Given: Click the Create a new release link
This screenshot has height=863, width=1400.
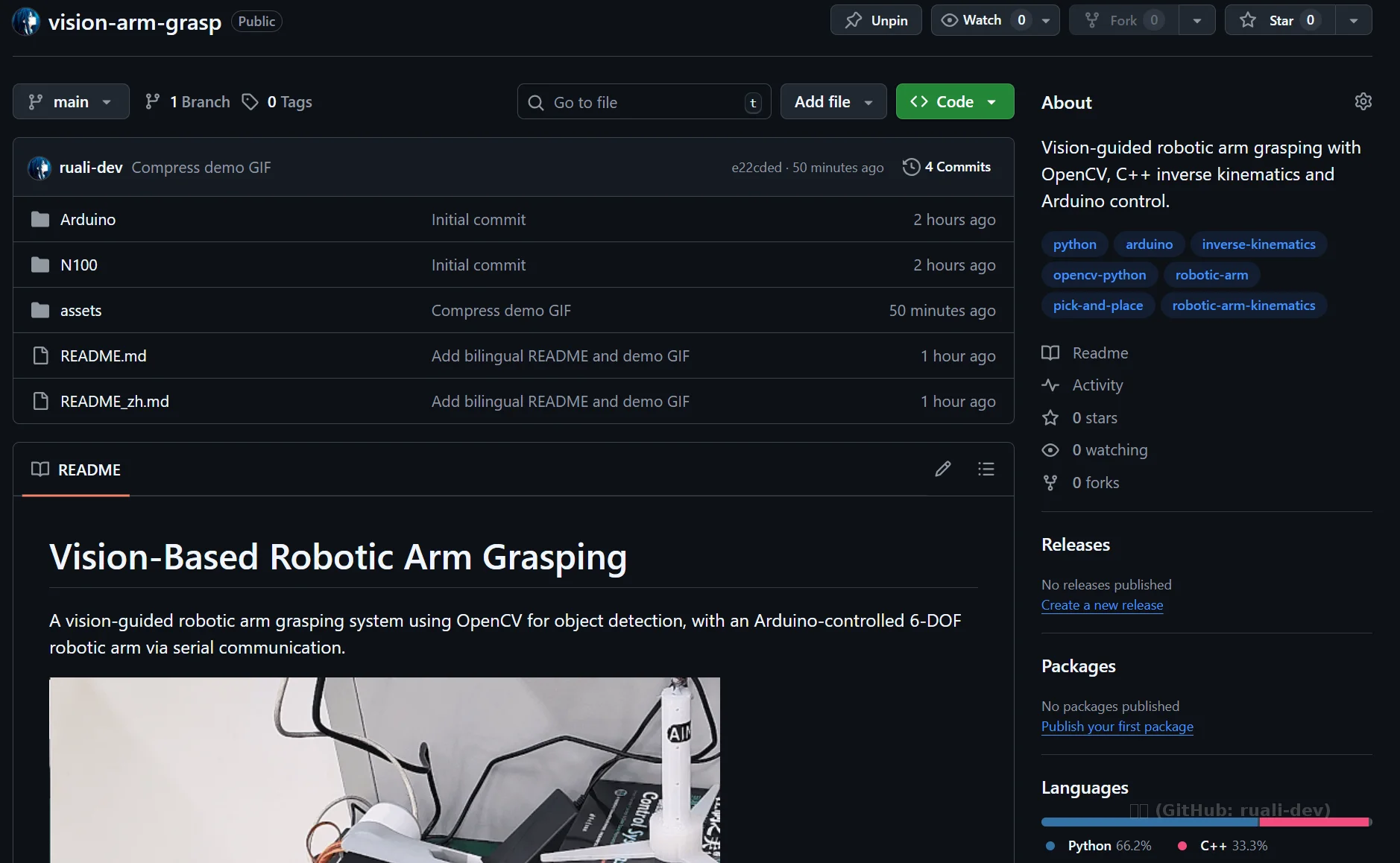Looking at the screenshot, I should (1101, 605).
